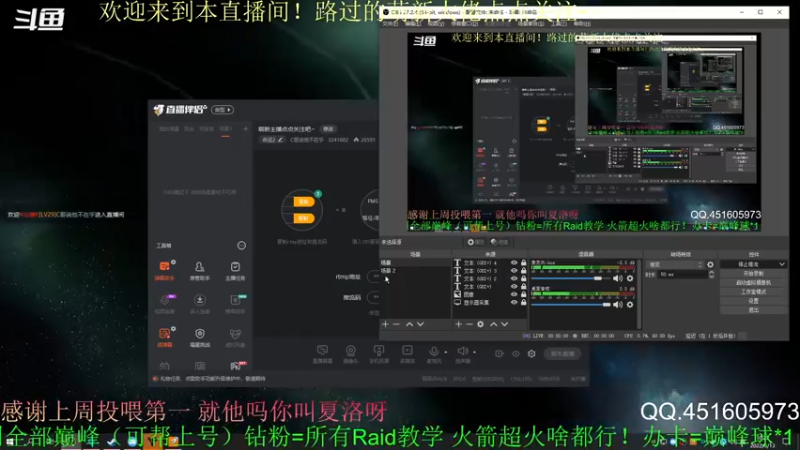The image size is (800, 450).
Task: Click the Start Virtual Camera button in OBS
Action: click(x=753, y=283)
